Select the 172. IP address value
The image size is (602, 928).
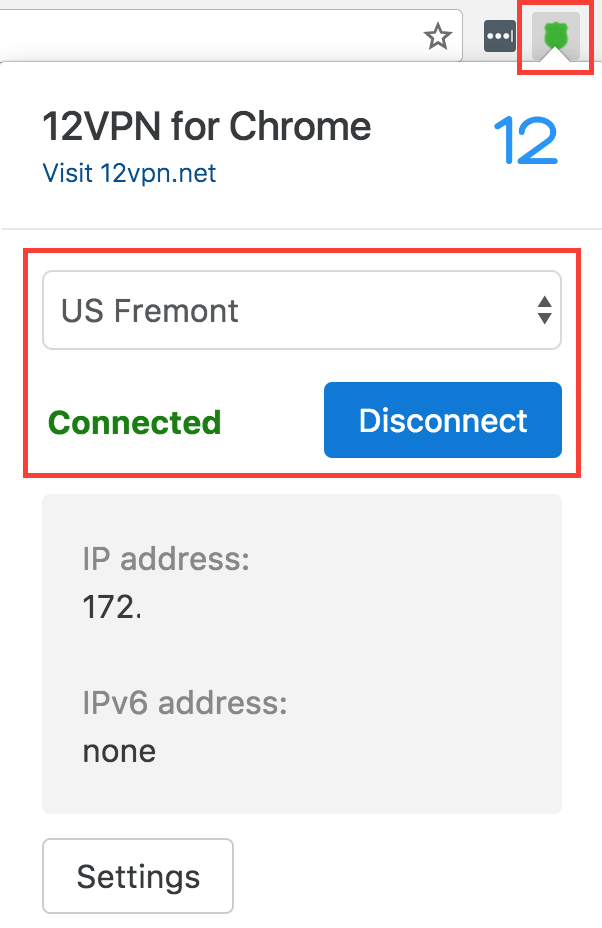coord(112,606)
